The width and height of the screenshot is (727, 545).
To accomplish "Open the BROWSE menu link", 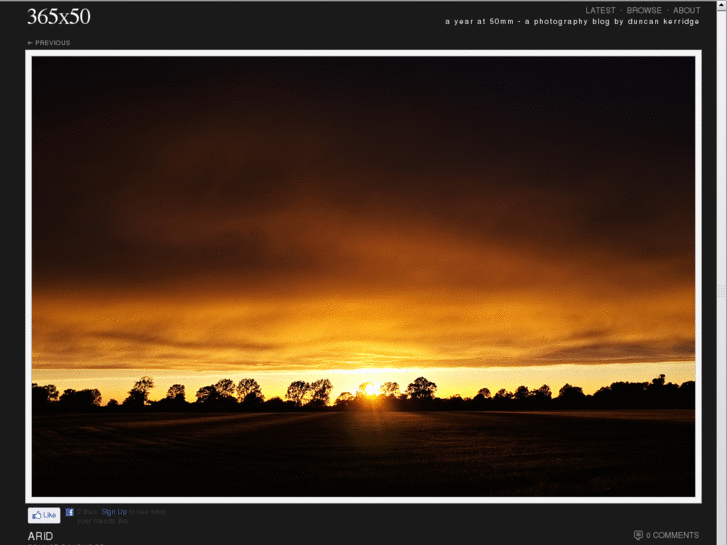I will [644, 10].
